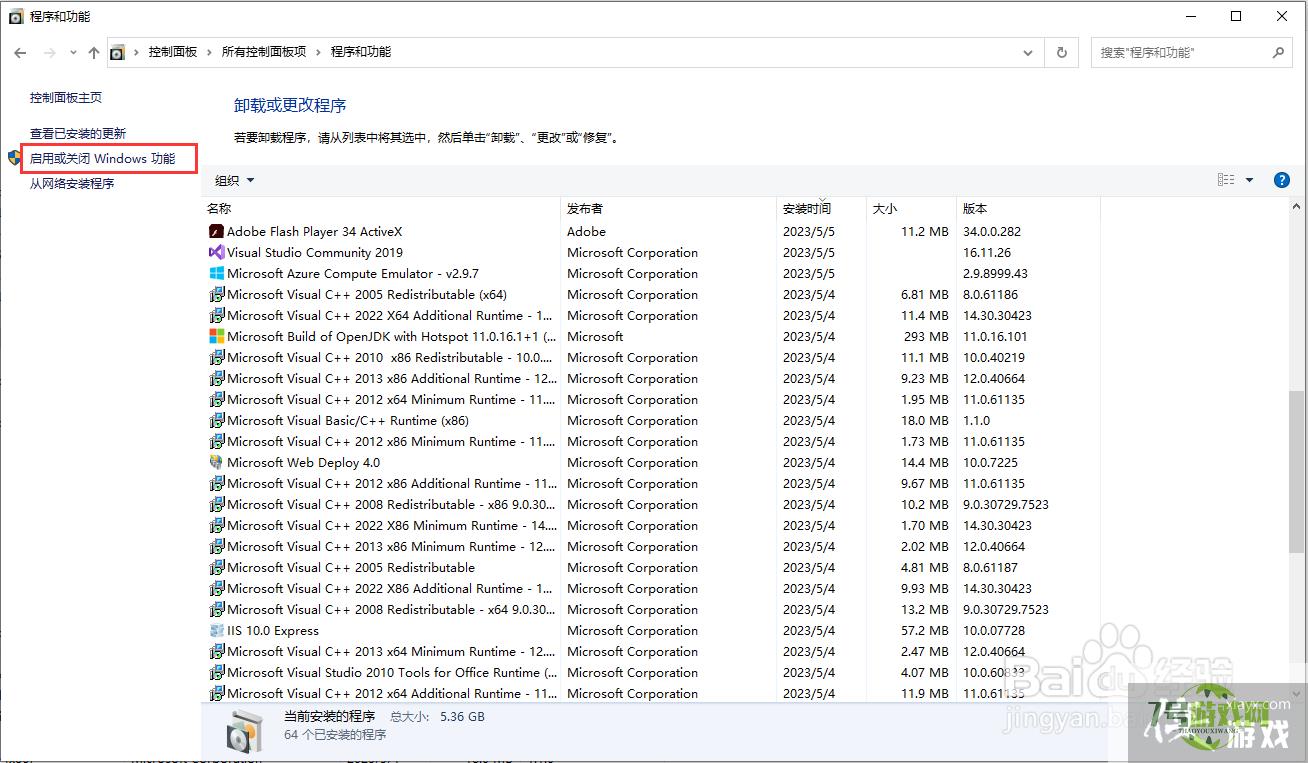The image size is (1308, 763).
Task: Sort list by 安装时间 column header
Action: (x=822, y=209)
